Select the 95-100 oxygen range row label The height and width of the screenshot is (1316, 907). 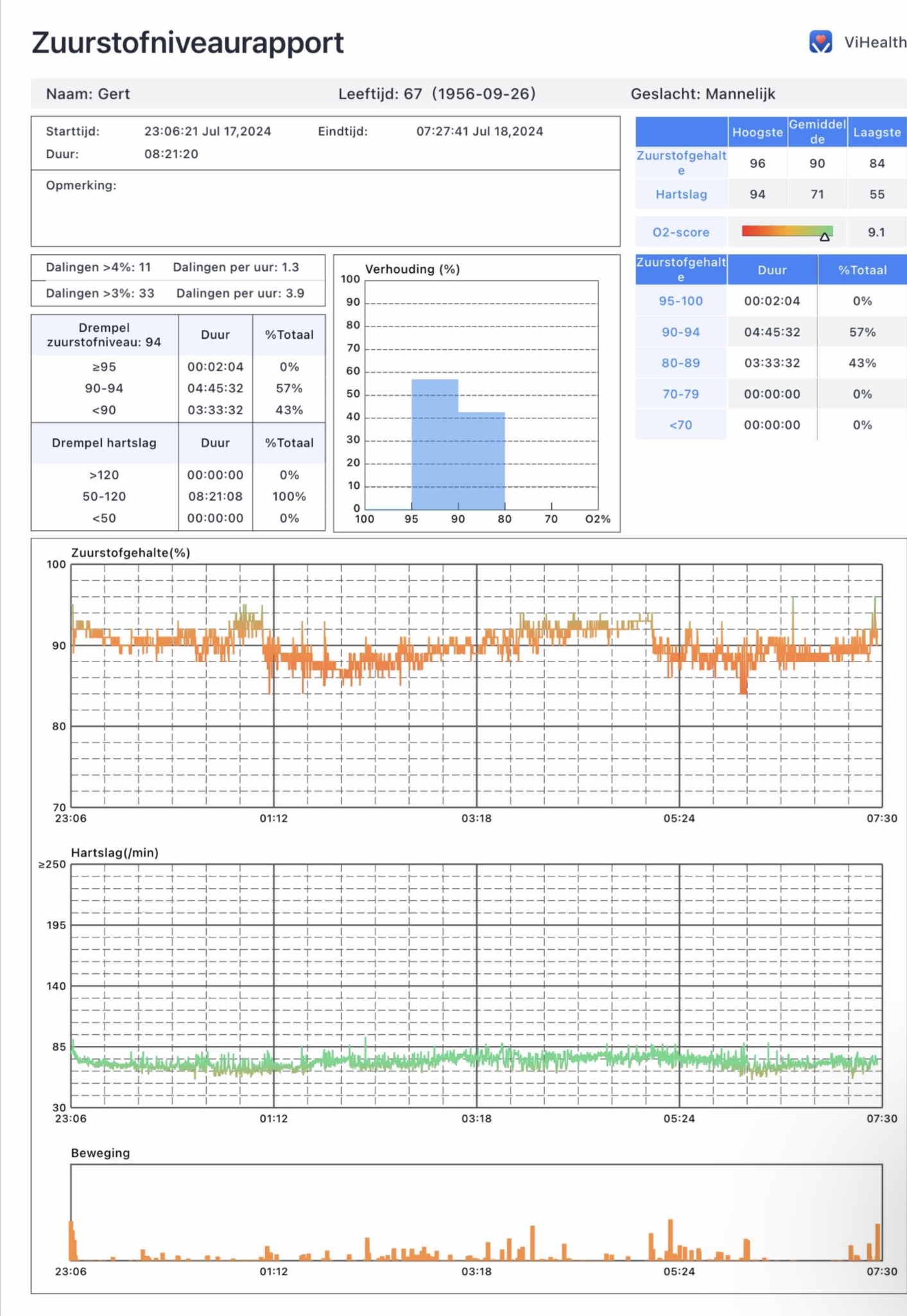click(680, 301)
